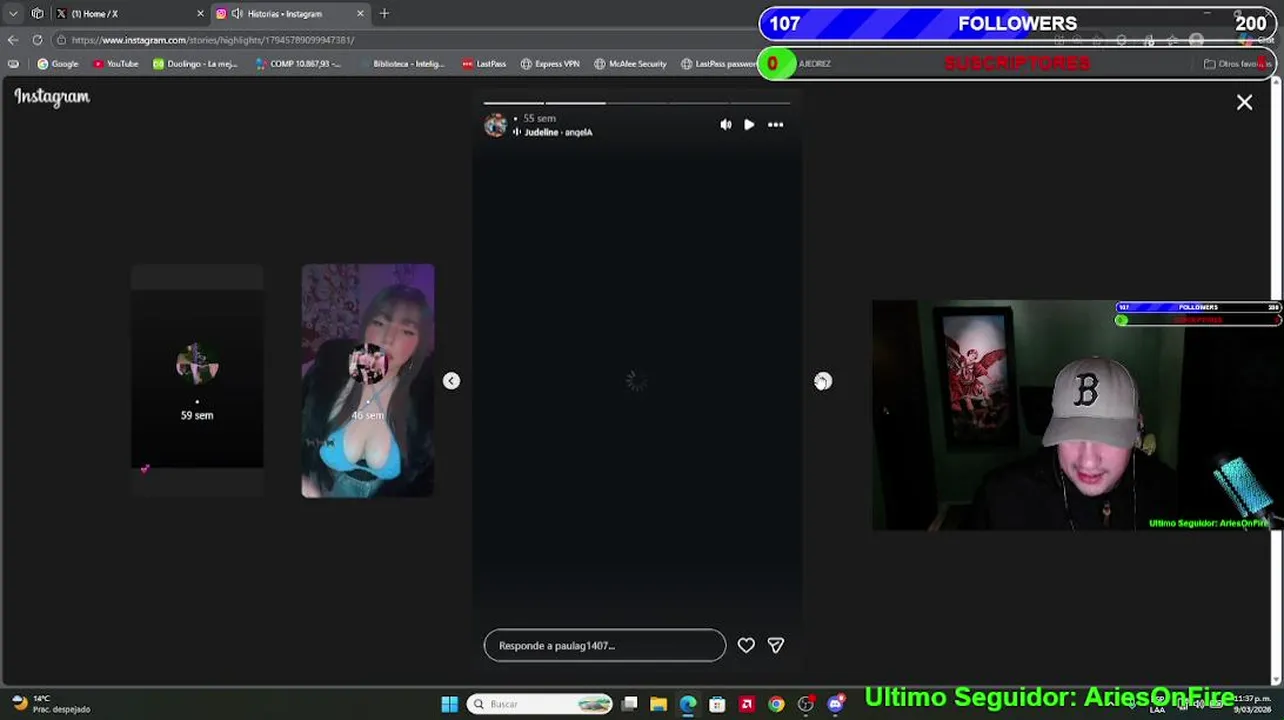Open the "COMP 10.867,93" bookmark
This screenshot has height=720, width=1284.
[298, 64]
